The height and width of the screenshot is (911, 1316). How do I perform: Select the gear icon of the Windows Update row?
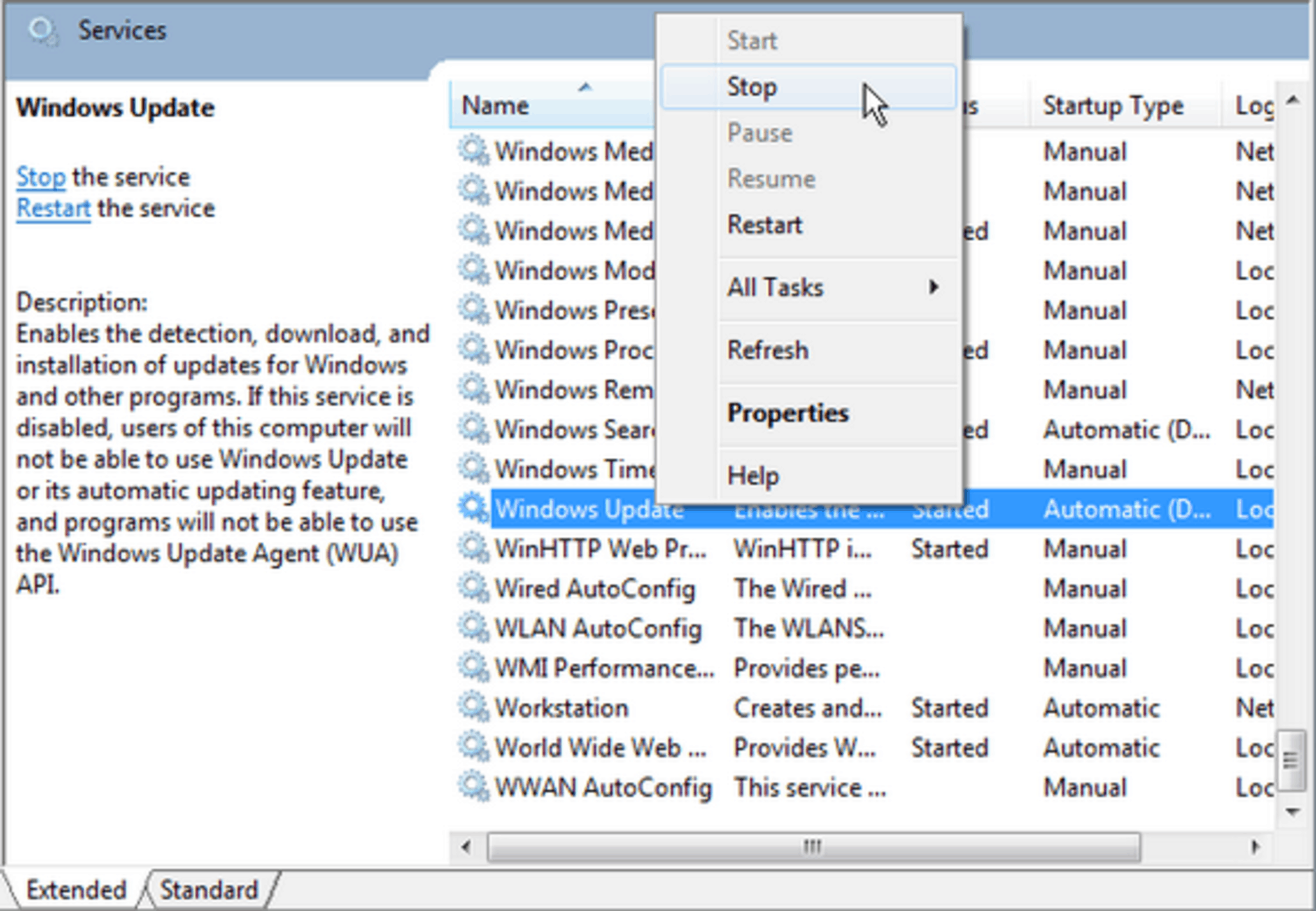tap(474, 509)
